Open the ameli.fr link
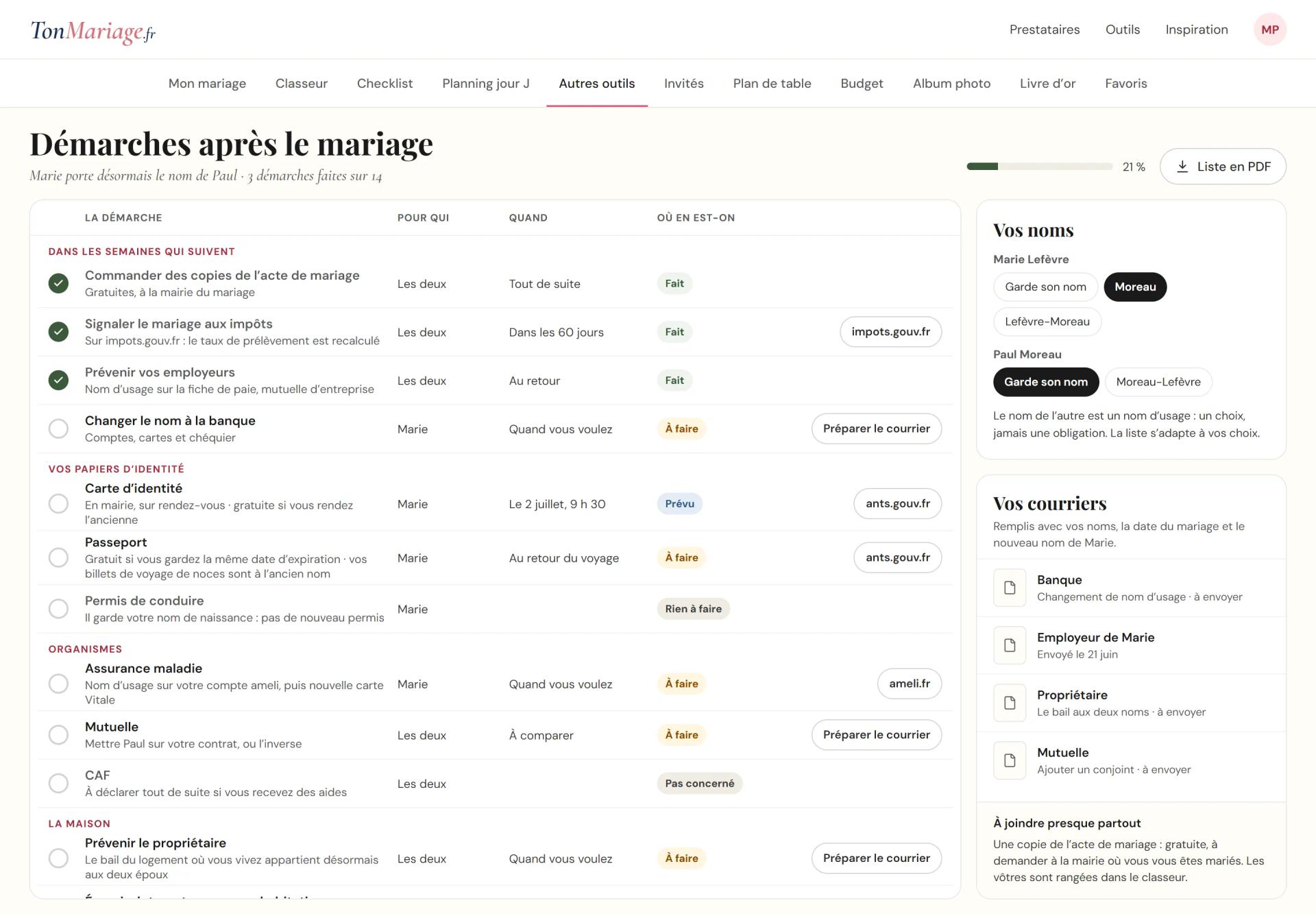 (x=909, y=684)
